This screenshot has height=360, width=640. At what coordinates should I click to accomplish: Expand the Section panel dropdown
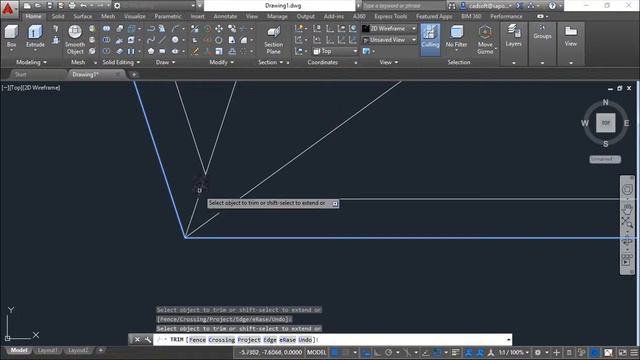click(271, 62)
